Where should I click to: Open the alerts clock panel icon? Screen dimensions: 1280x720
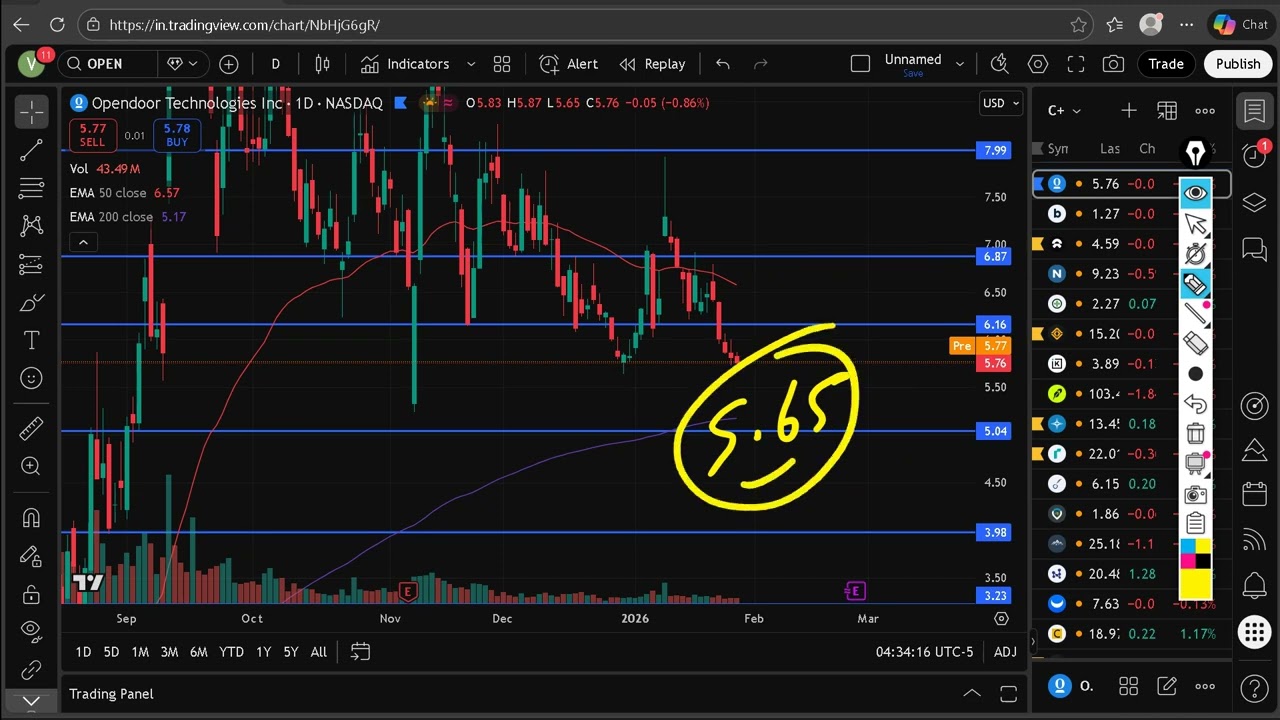[1254, 155]
